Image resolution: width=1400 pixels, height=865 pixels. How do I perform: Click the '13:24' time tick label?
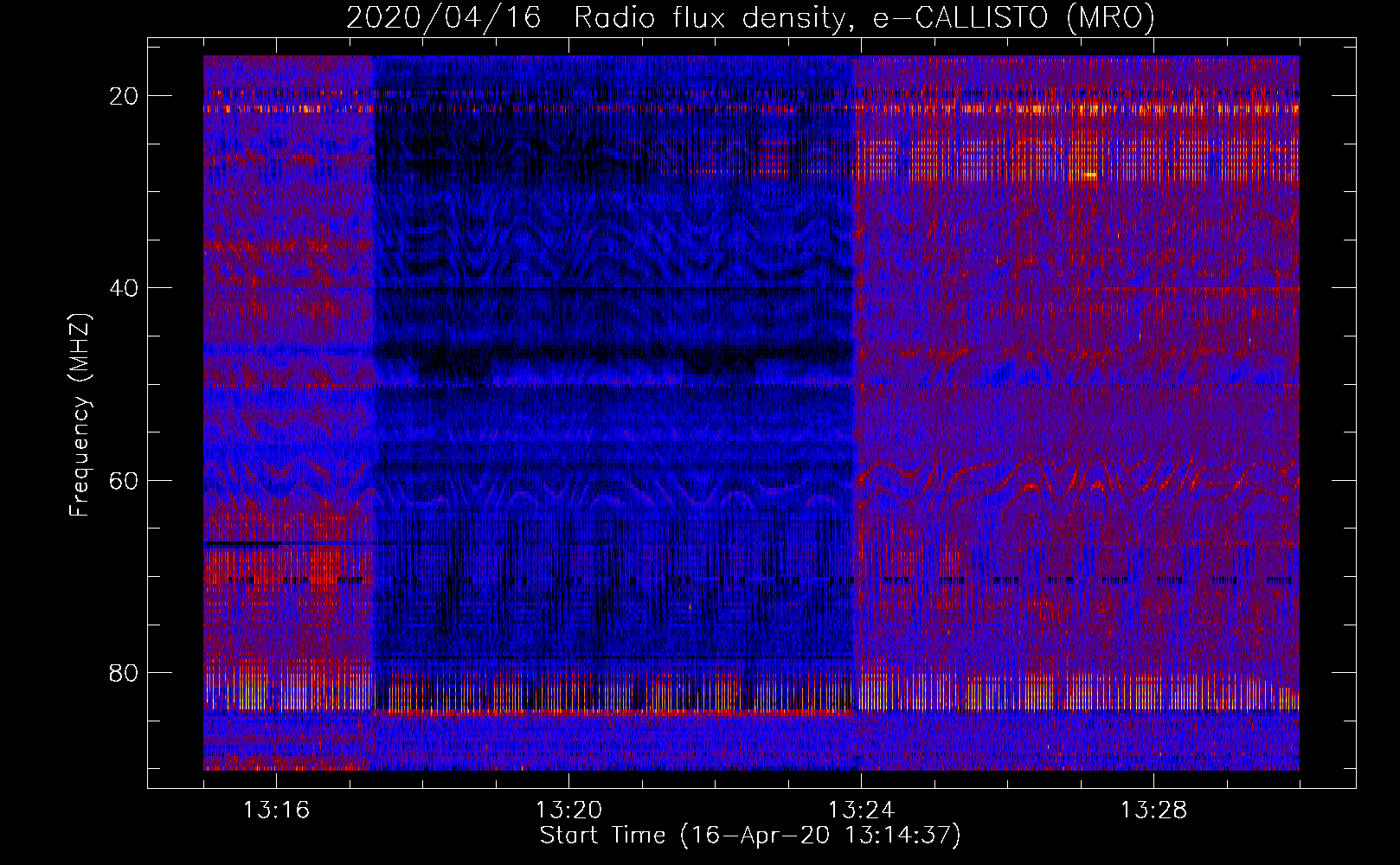(x=861, y=811)
